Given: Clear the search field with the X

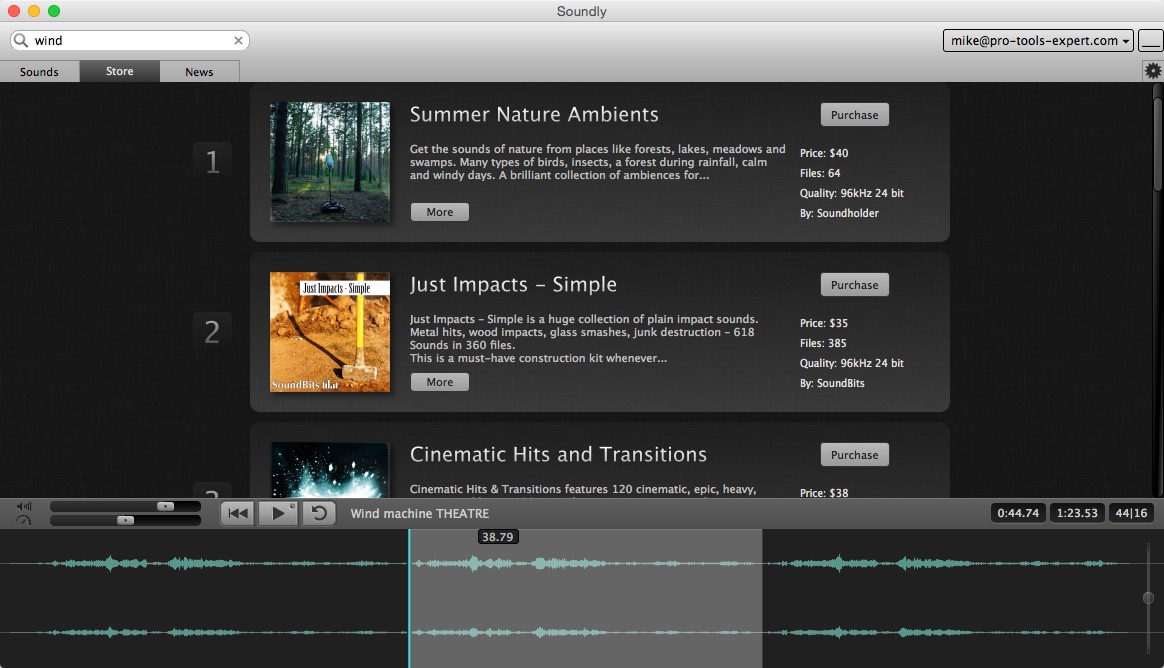Looking at the screenshot, I should point(238,40).
